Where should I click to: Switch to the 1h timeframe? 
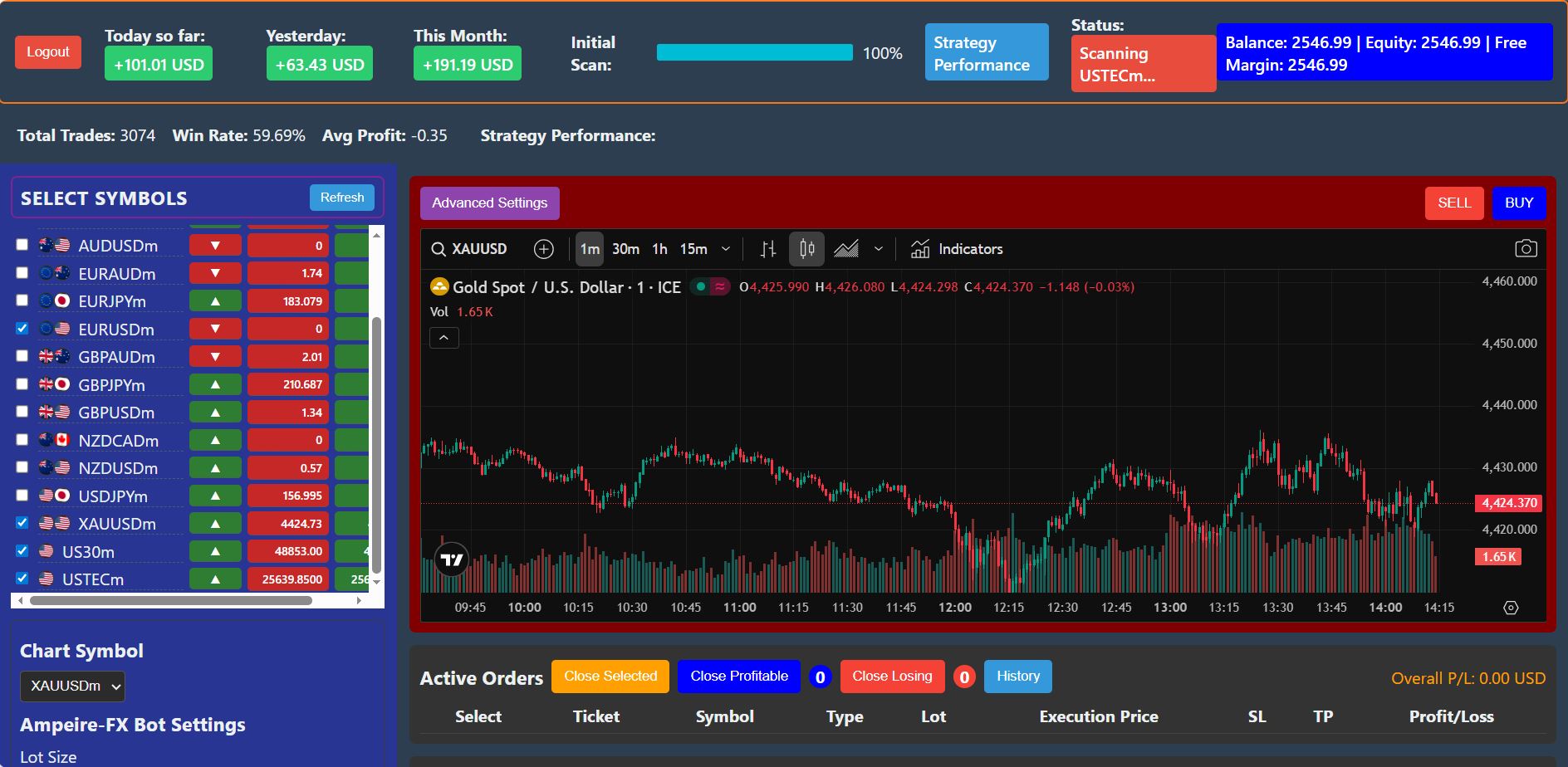(659, 249)
